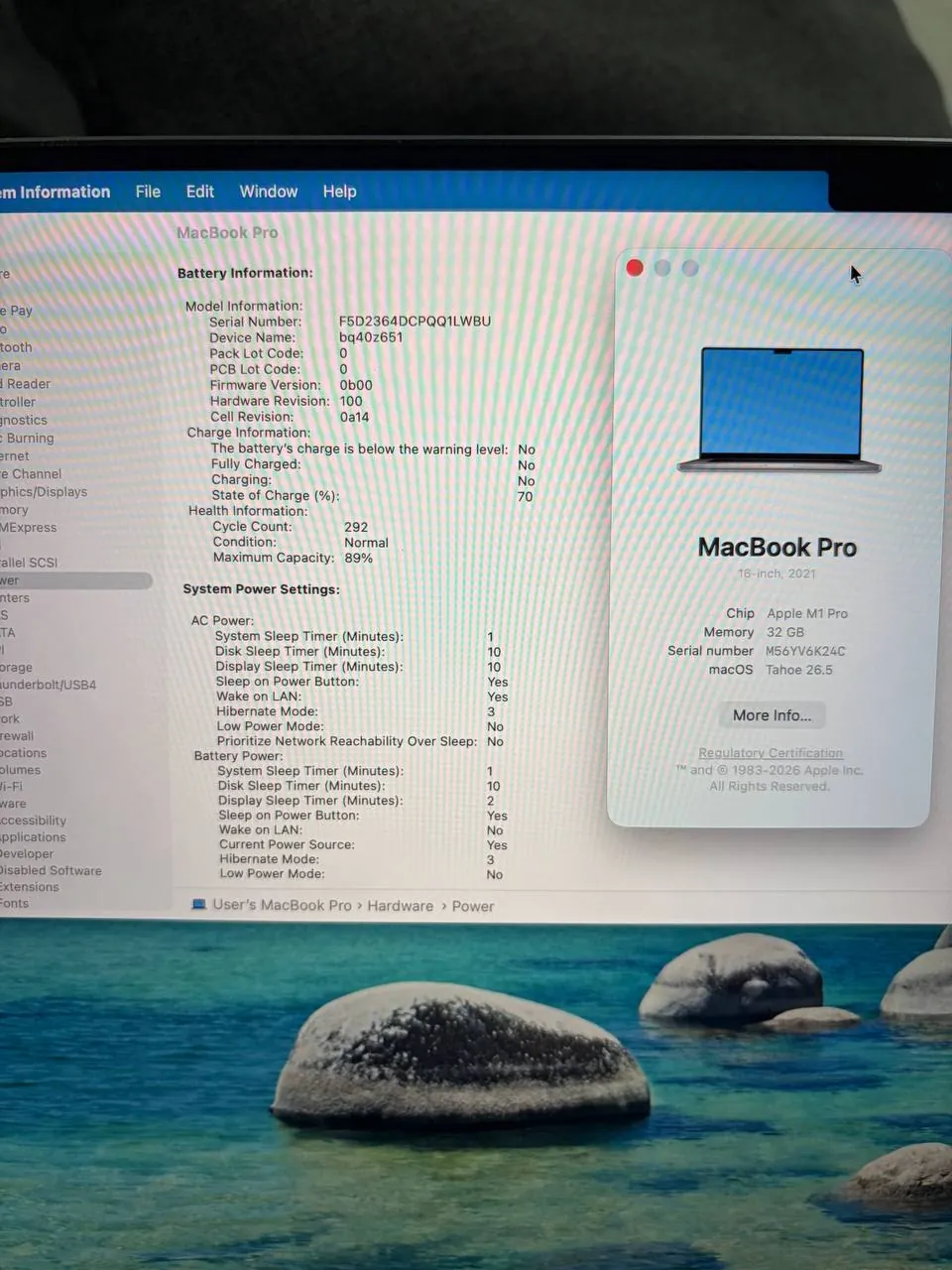This screenshot has height=1270, width=952.
Task: Select the Power item in sidebar
Action: (x=75, y=580)
